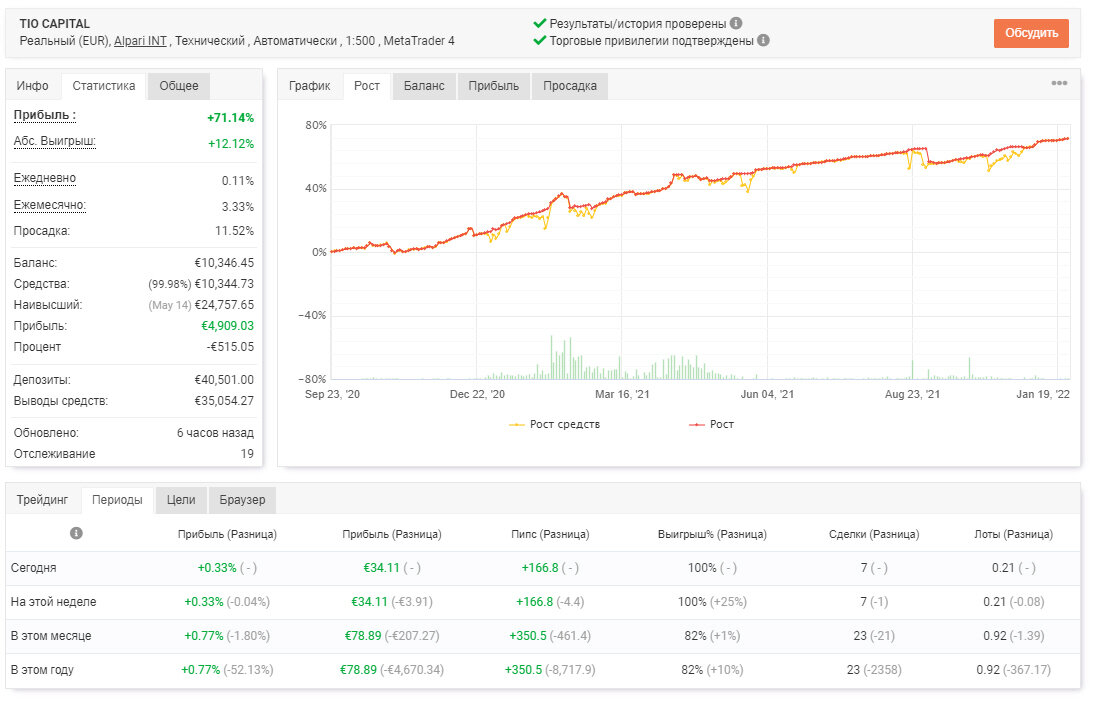
Task: Click info icon next to Результаты/история проверены
Action: (x=736, y=23)
